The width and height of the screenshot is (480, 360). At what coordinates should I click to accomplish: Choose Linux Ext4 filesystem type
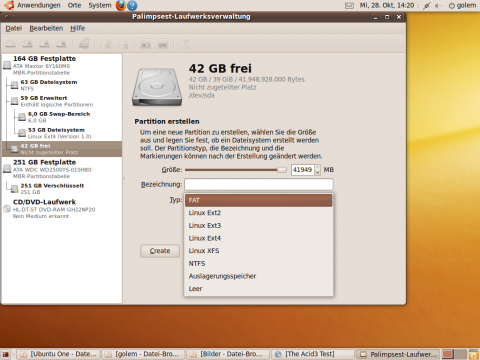click(259, 238)
